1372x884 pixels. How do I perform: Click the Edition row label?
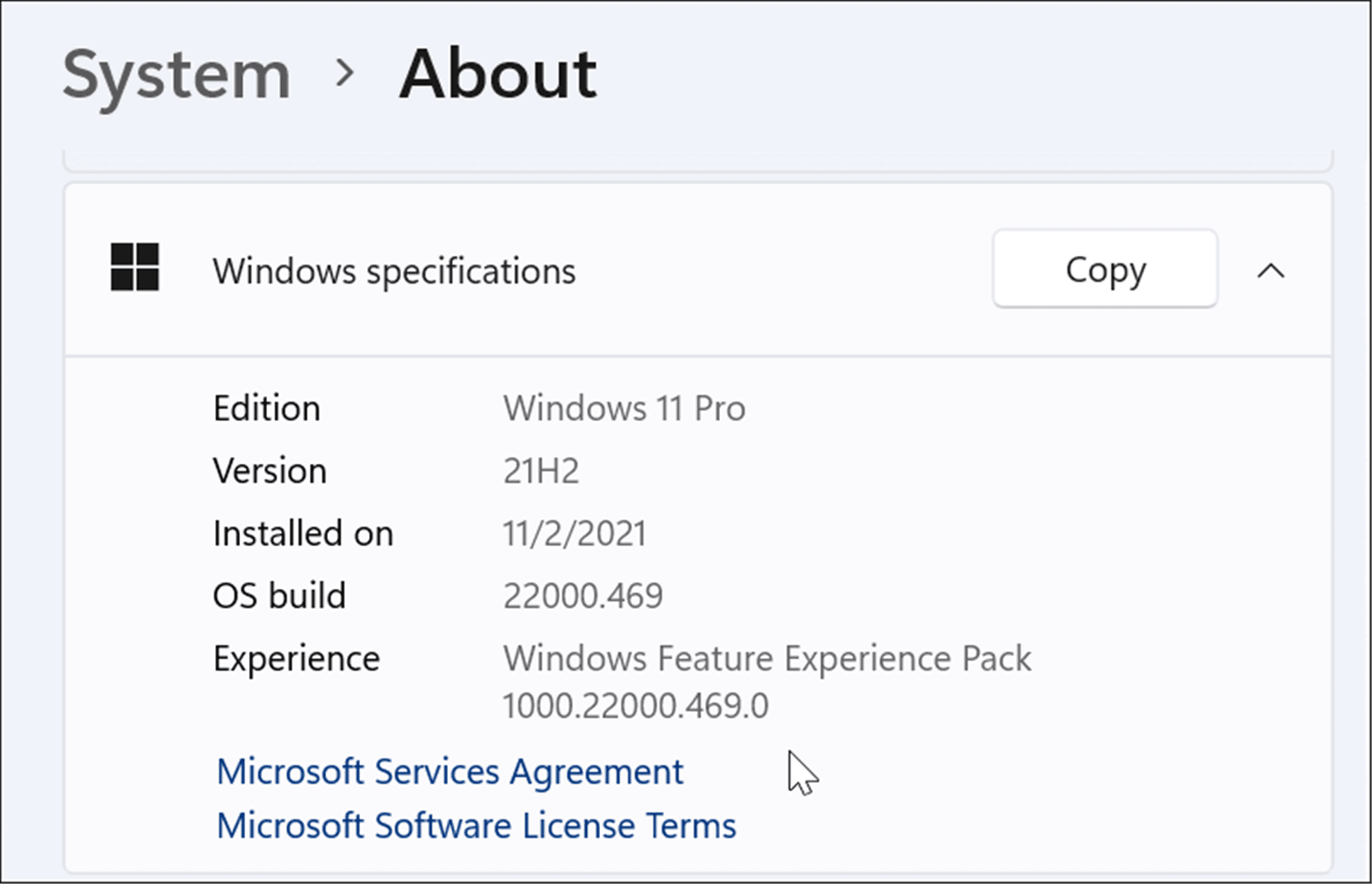point(266,407)
